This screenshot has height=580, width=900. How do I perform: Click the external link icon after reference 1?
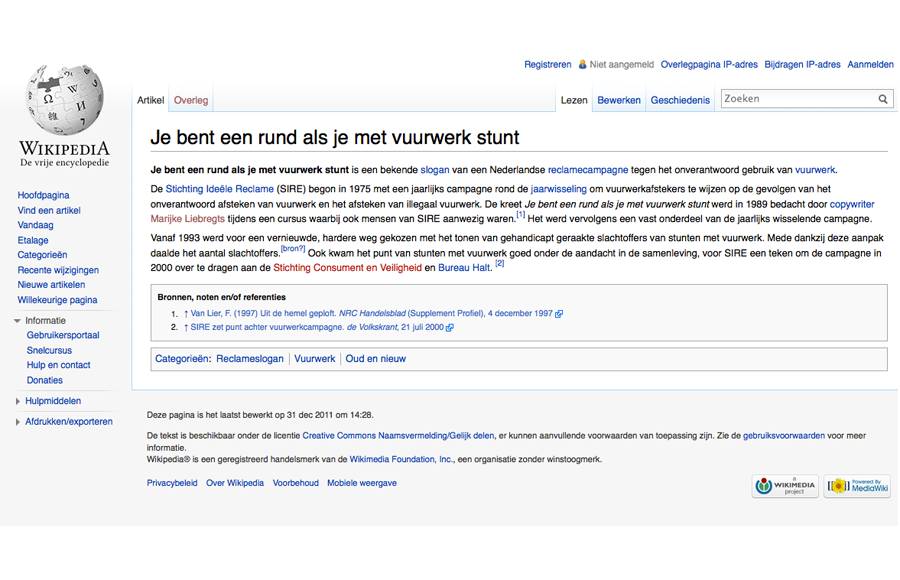558,314
